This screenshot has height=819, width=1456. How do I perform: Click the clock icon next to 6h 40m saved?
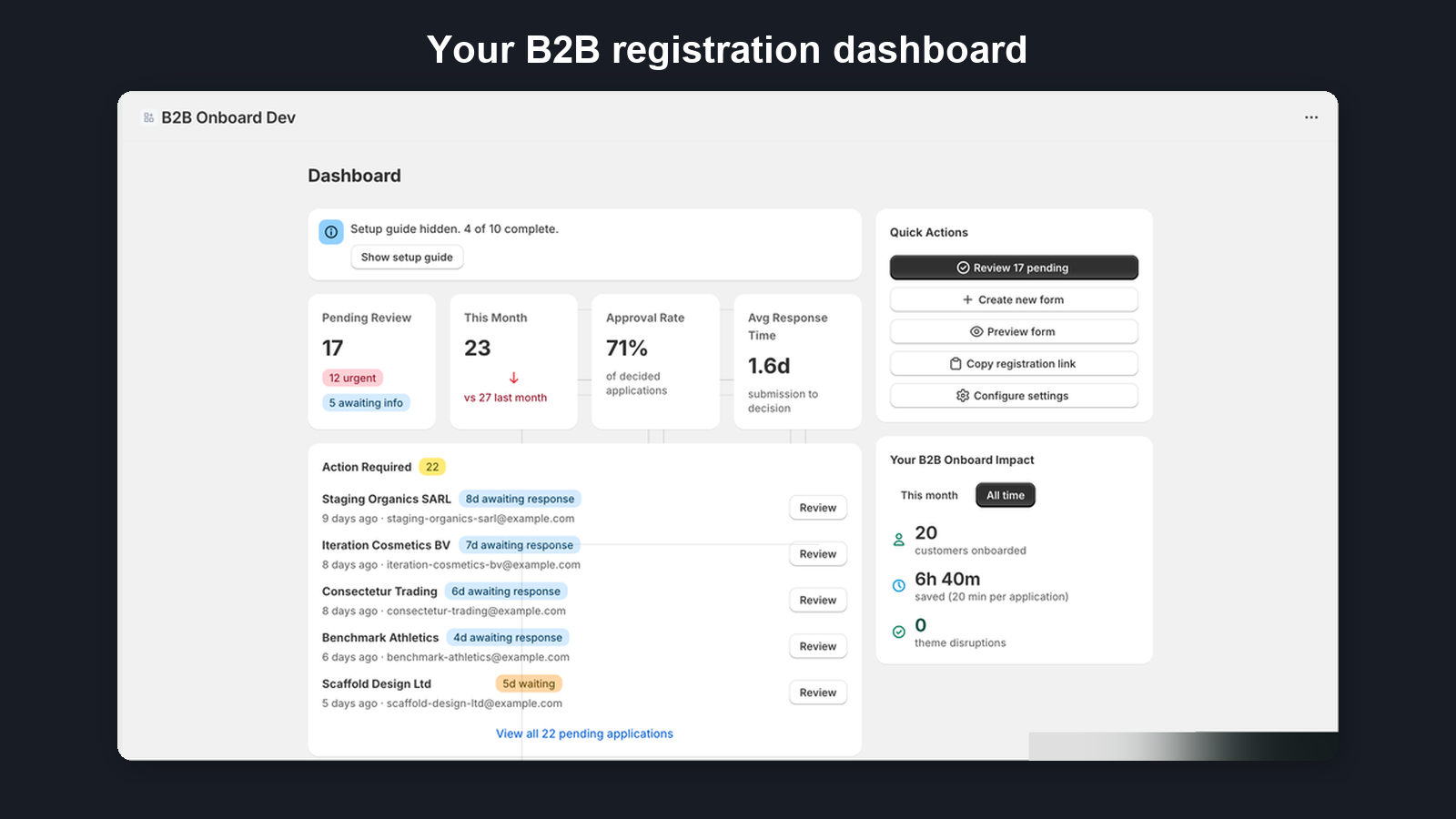pyautogui.click(x=897, y=584)
